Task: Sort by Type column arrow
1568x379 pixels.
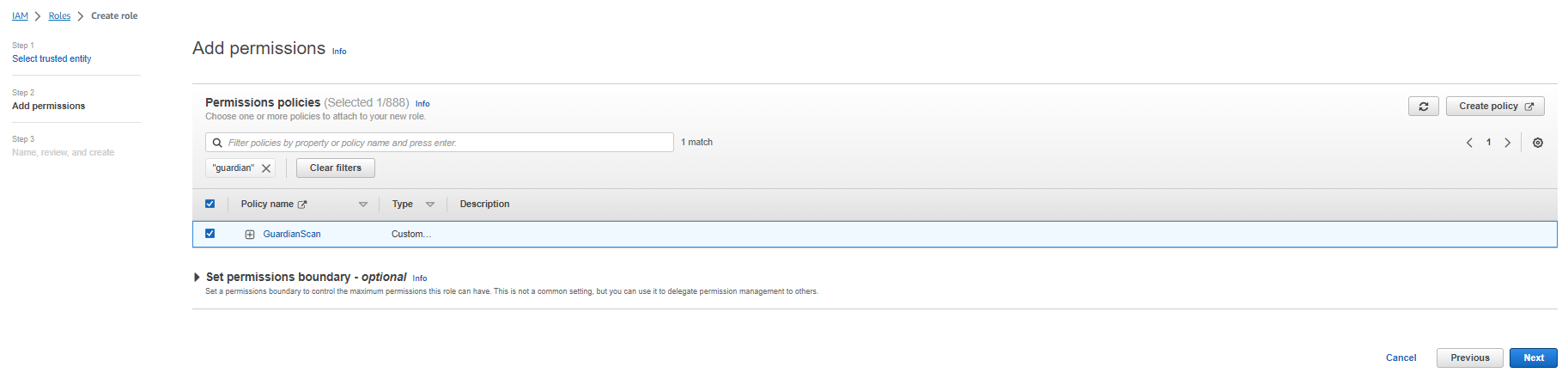Action: point(430,205)
